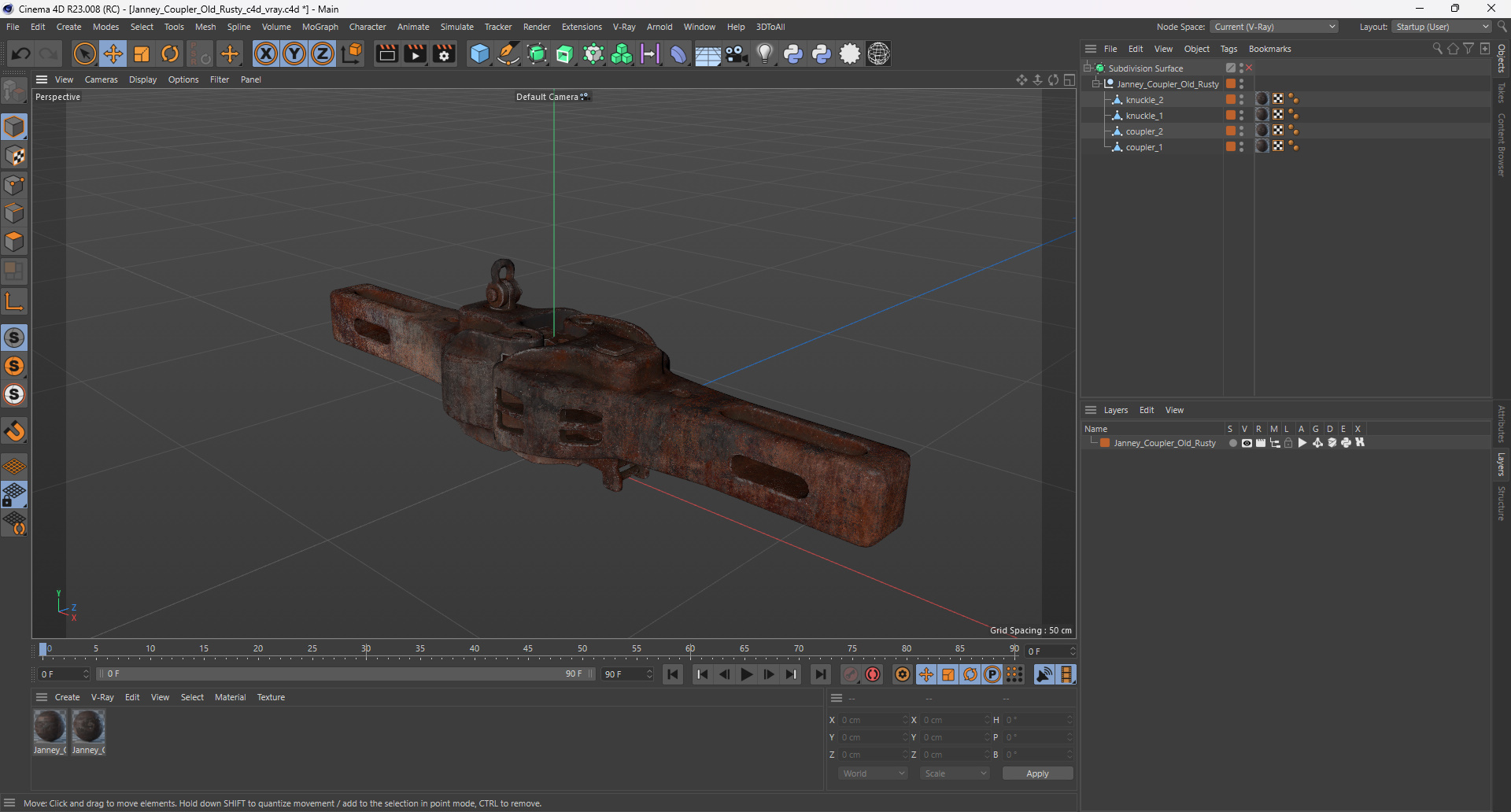Select the Live Selection tool
This screenshot has height=812, width=1511.
(84, 54)
